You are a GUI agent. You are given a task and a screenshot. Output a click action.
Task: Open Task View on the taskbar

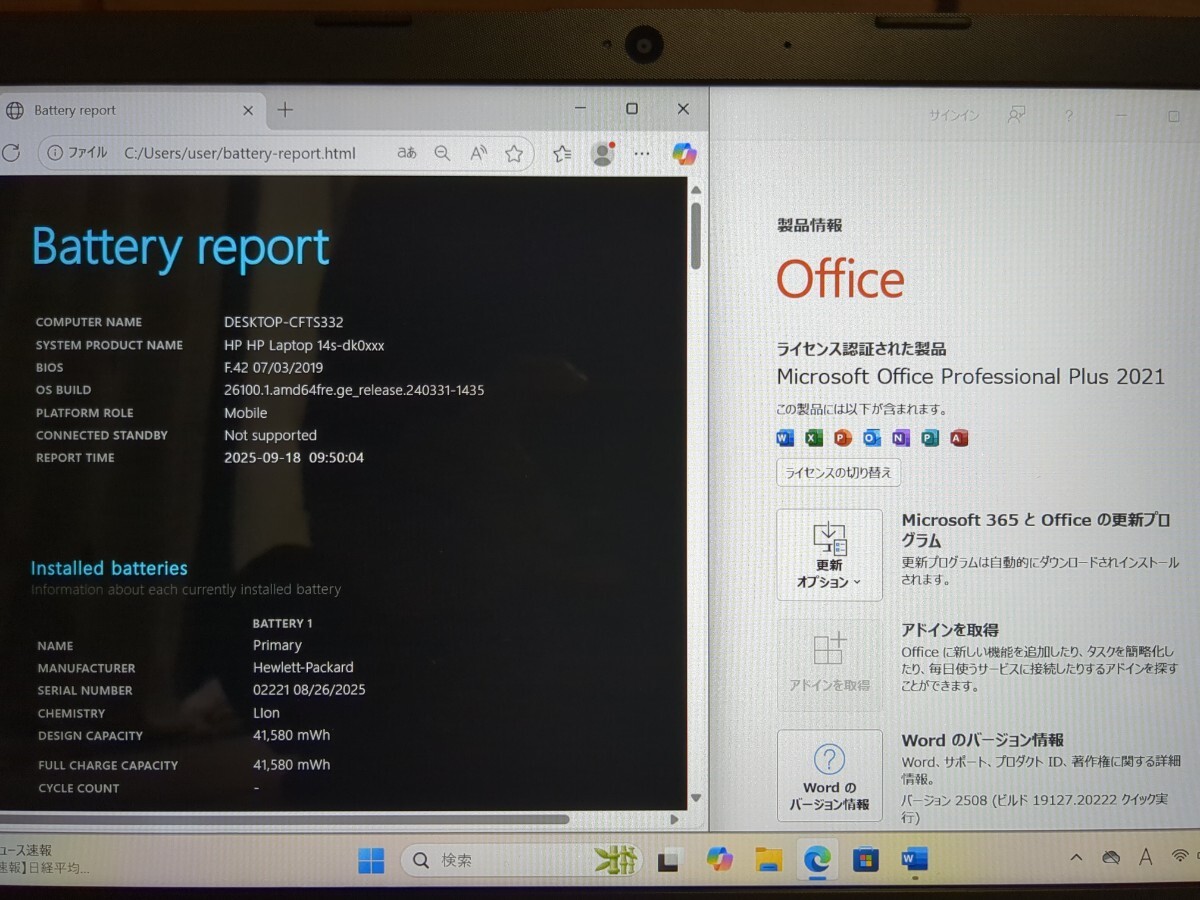click(670, 860)
